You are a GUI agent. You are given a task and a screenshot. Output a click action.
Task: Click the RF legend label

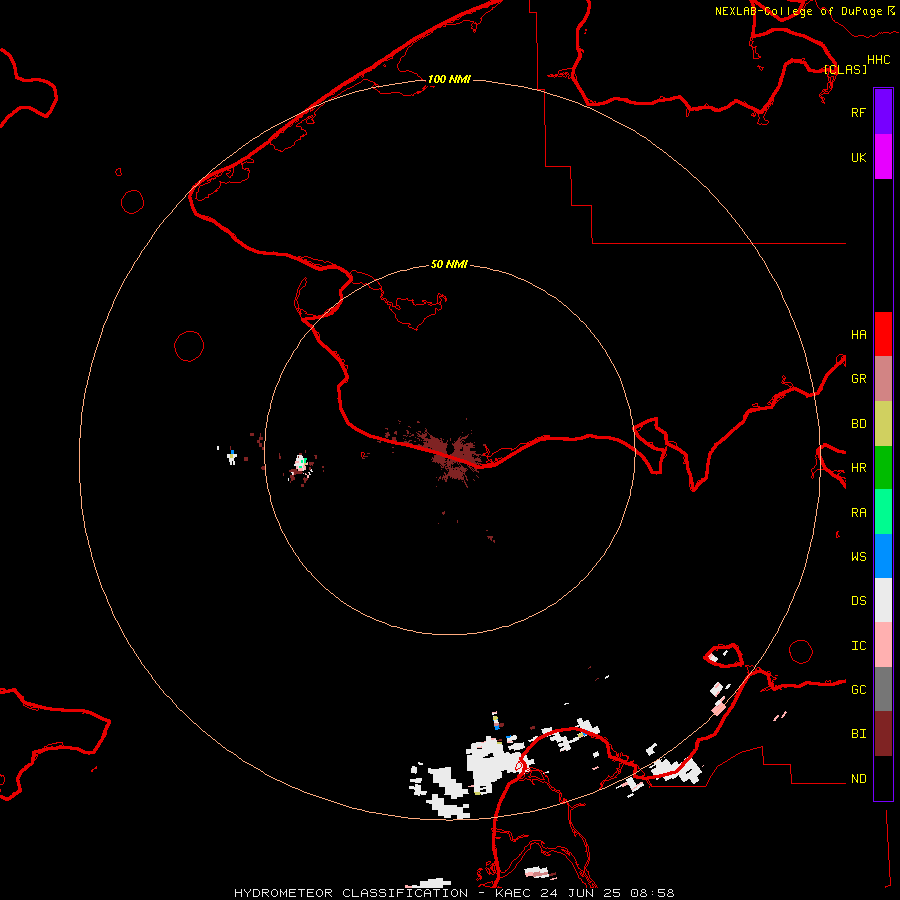[x=858, y=112]
